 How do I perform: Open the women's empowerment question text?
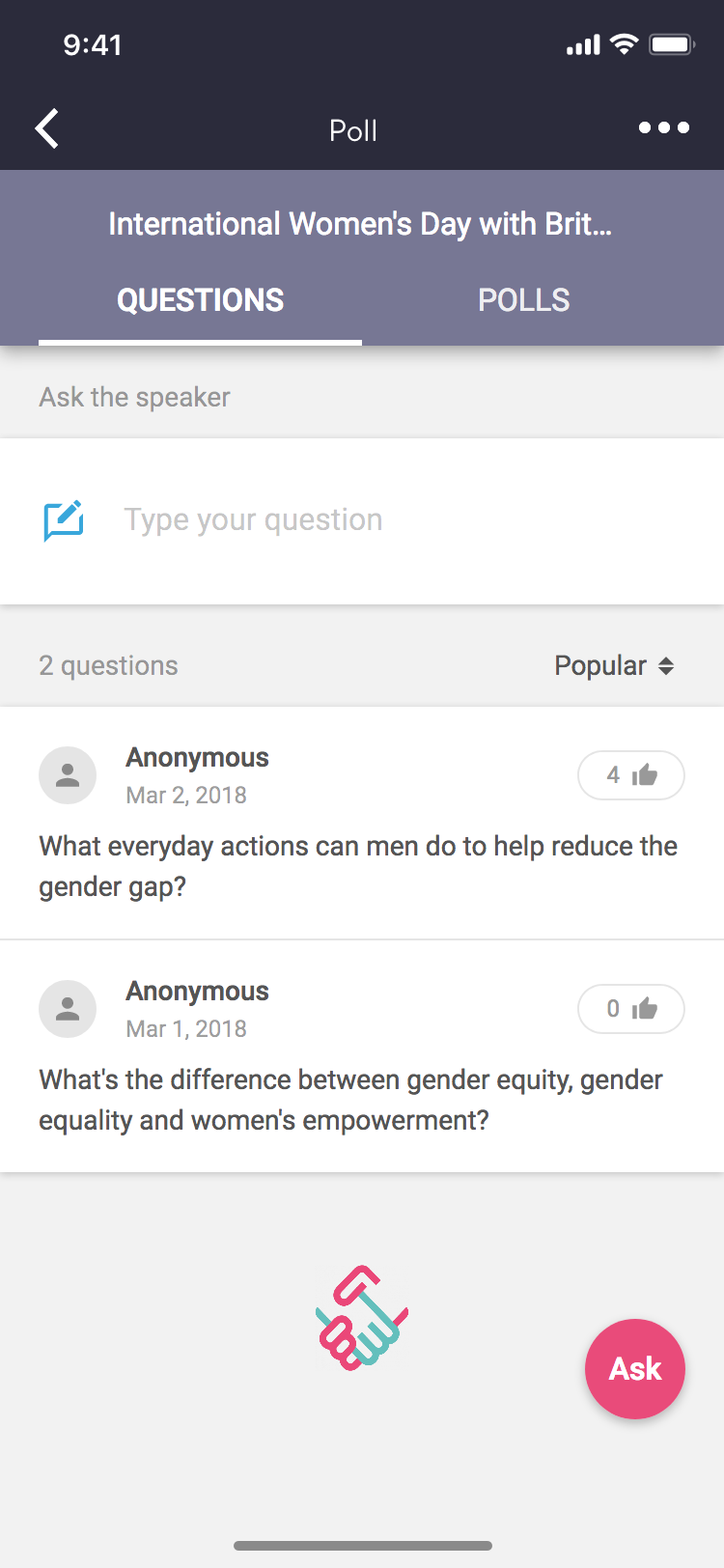pyautogui.click(x=350, y=1100)
